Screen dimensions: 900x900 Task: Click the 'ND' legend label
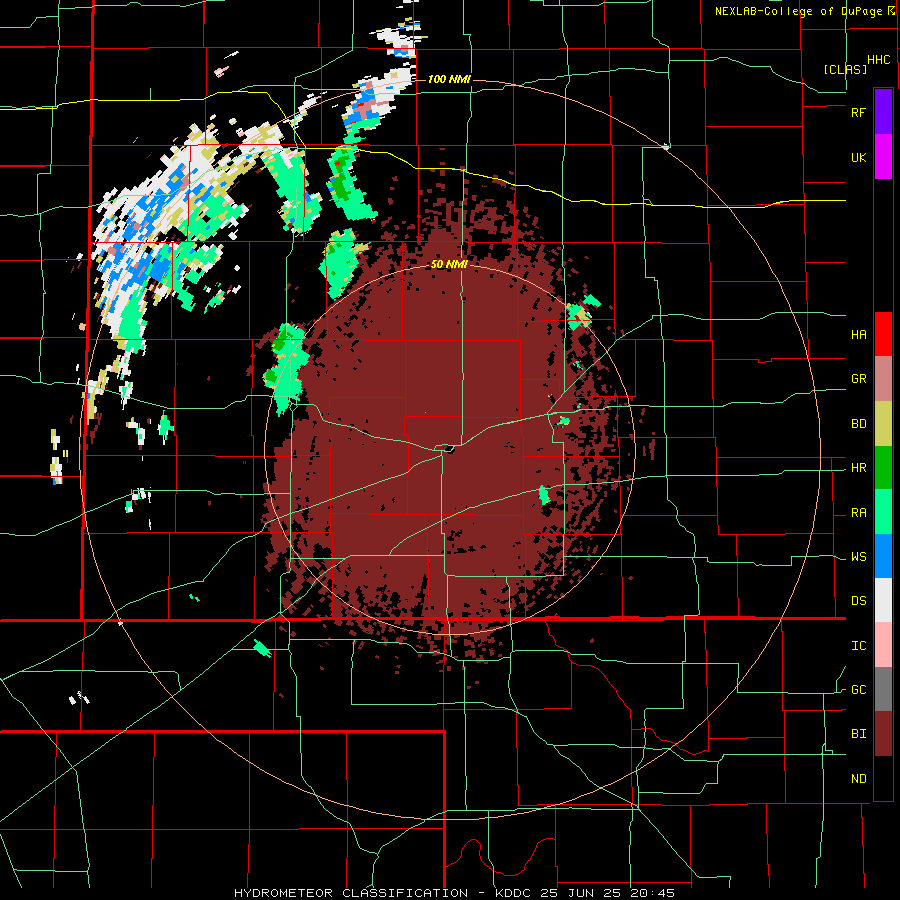[858, 779]
